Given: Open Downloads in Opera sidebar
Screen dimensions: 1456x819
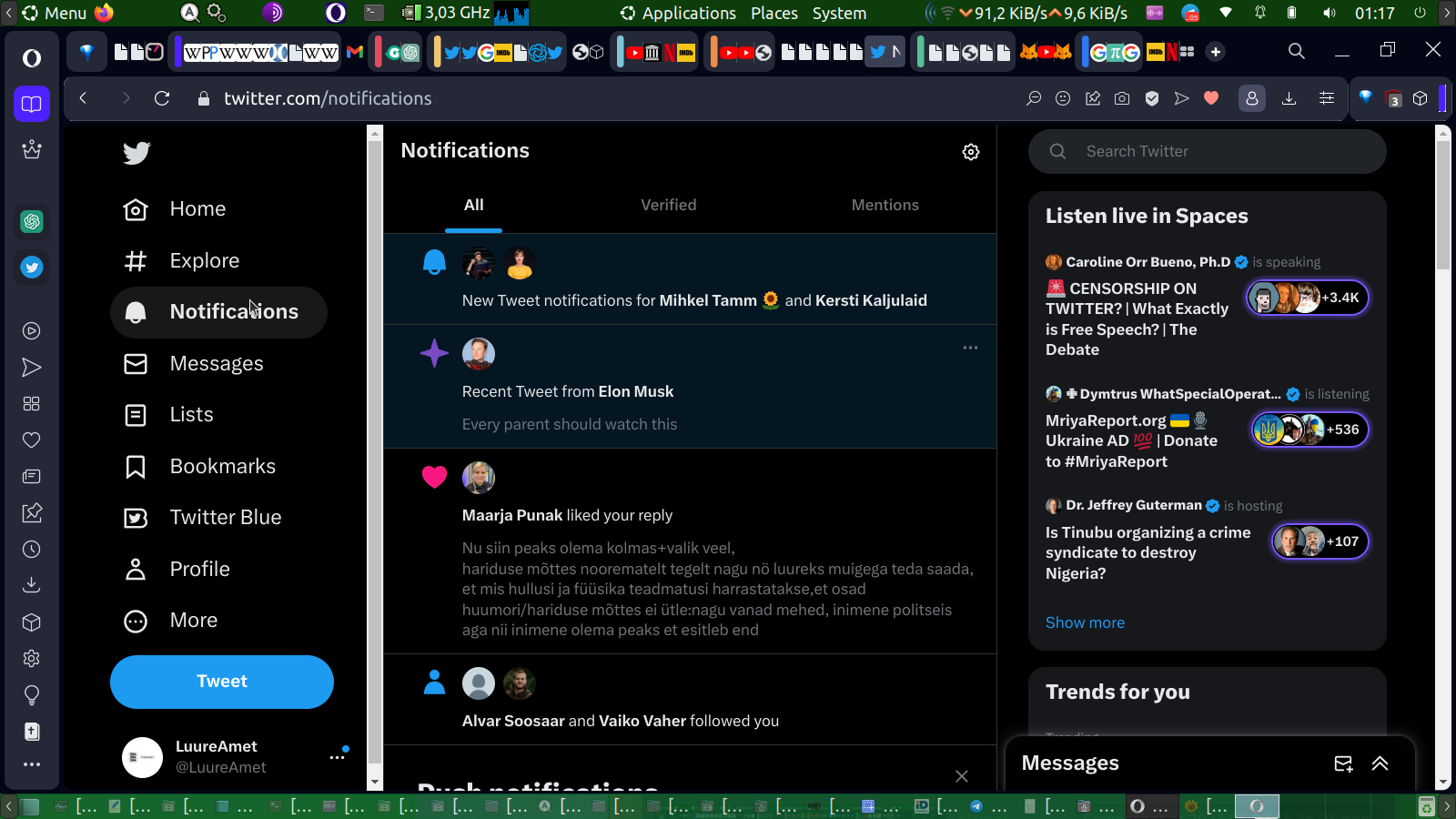Looking at the screenshot, I should (x=32, y=585).
